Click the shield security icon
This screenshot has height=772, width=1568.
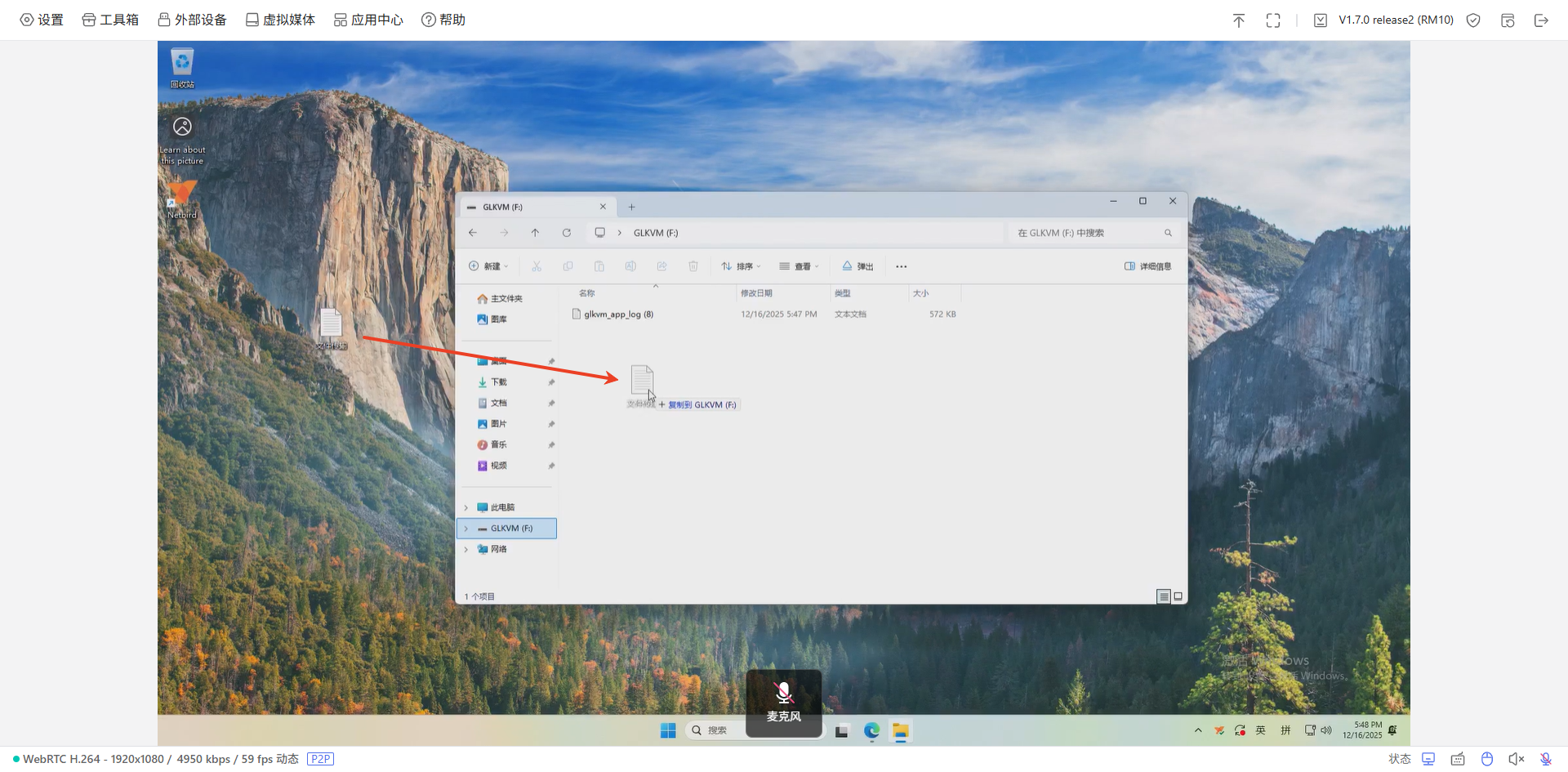coord(1473,20)
